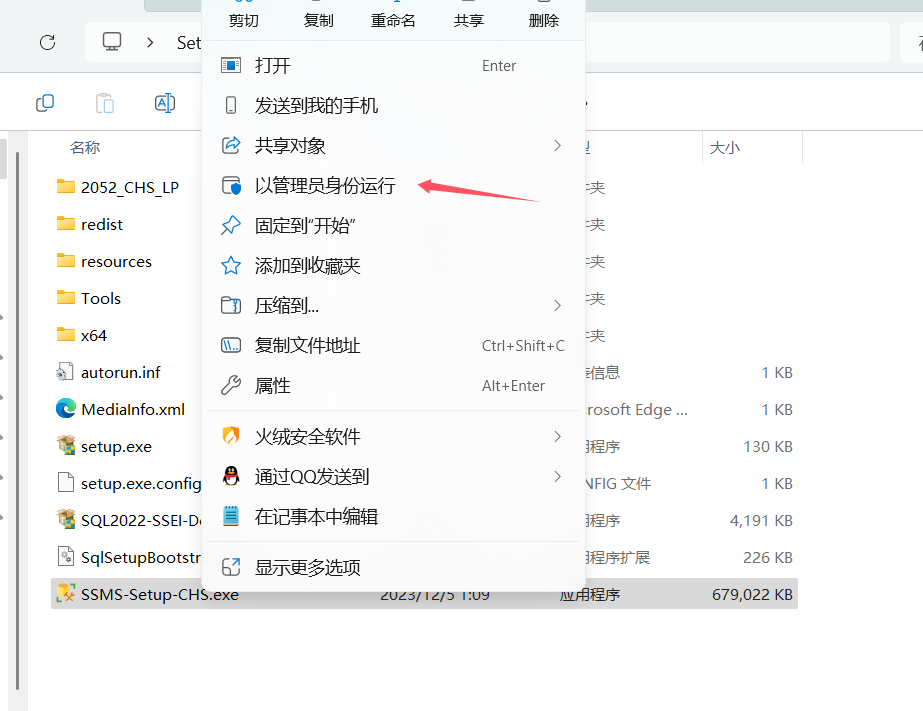Open 火绒安全软件 via its shield icon
The image size is (923, 711).
tap(229, 437)
